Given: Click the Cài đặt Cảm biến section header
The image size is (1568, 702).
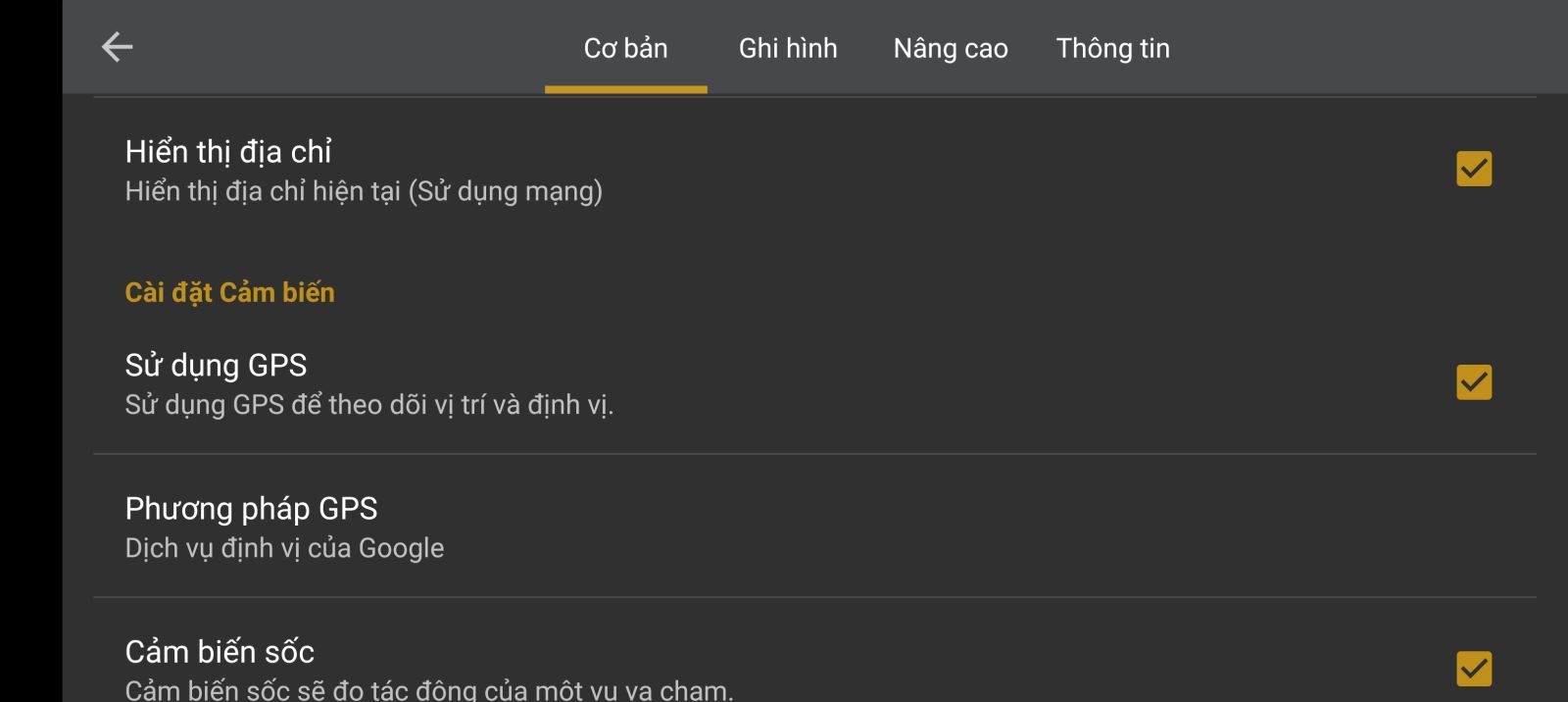Looking at the screenshot, I should [x=228, y=291].
